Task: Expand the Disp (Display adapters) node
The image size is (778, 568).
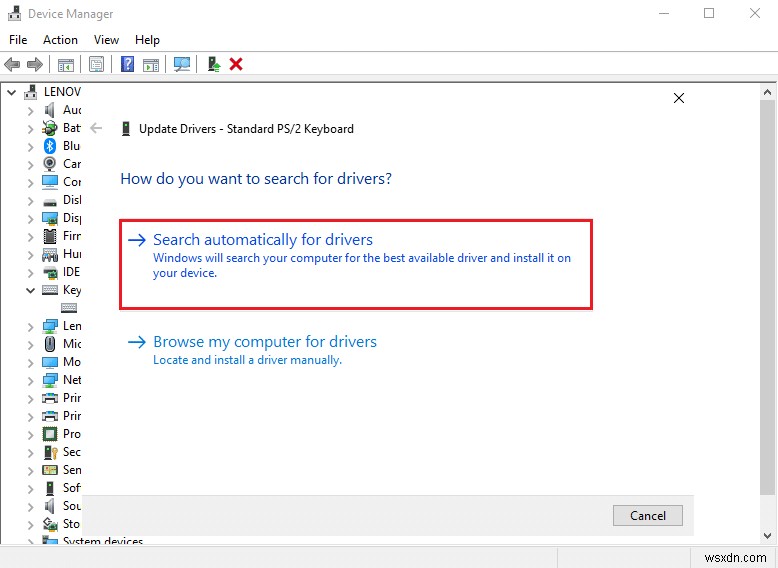Action: coord(30,218)
